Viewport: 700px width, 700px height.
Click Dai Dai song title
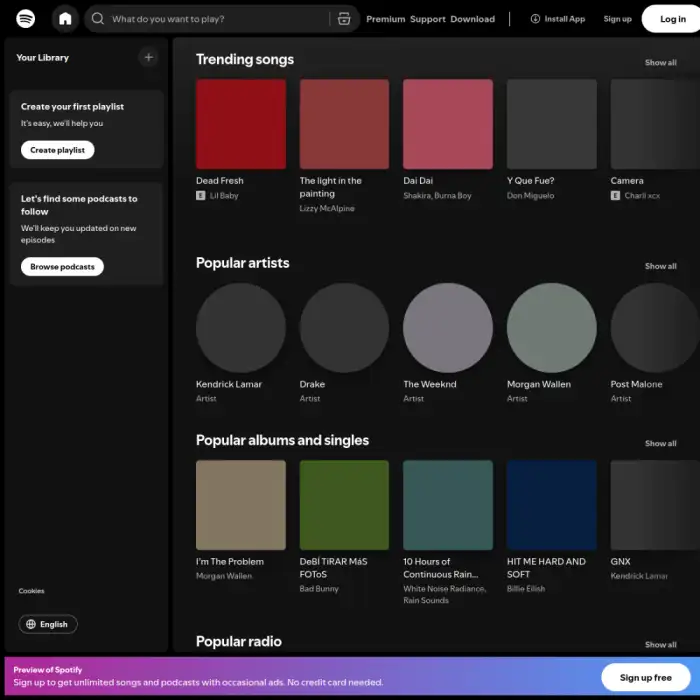point(418,181)
